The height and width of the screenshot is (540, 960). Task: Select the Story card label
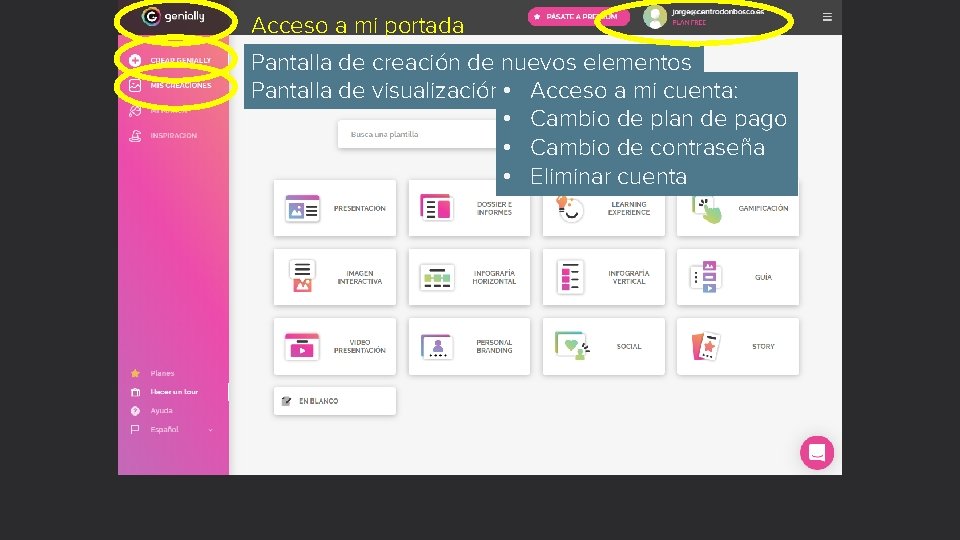click(763, 347)
